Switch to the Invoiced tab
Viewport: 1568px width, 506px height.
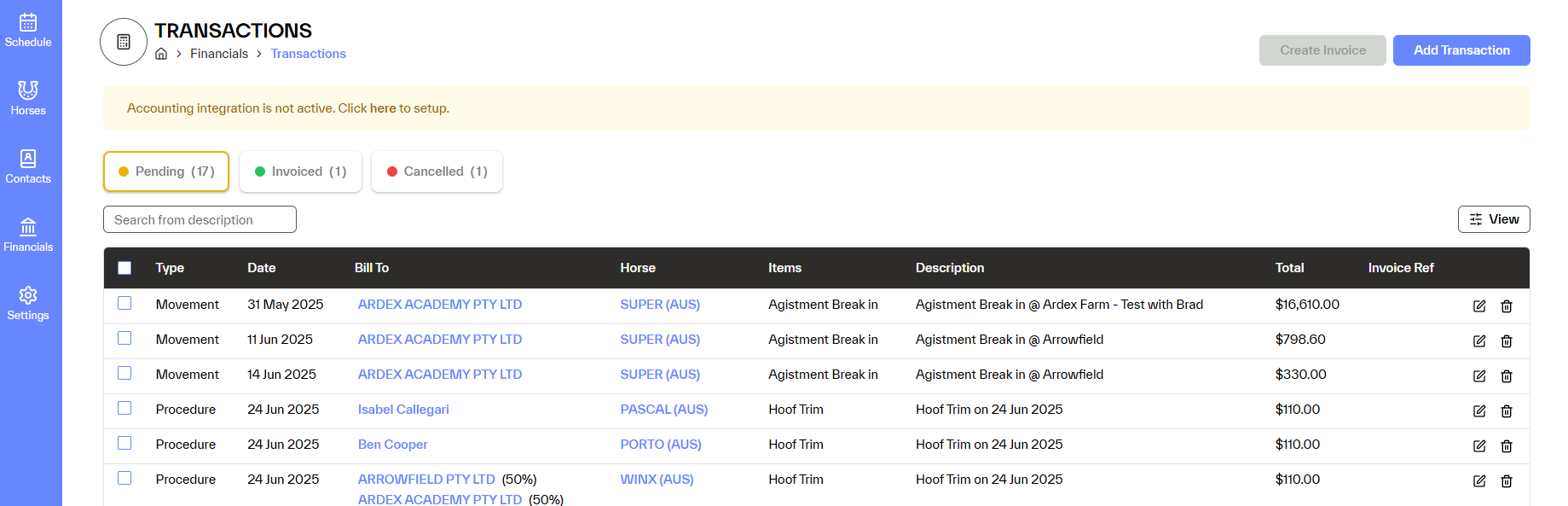tap(300, 172)
